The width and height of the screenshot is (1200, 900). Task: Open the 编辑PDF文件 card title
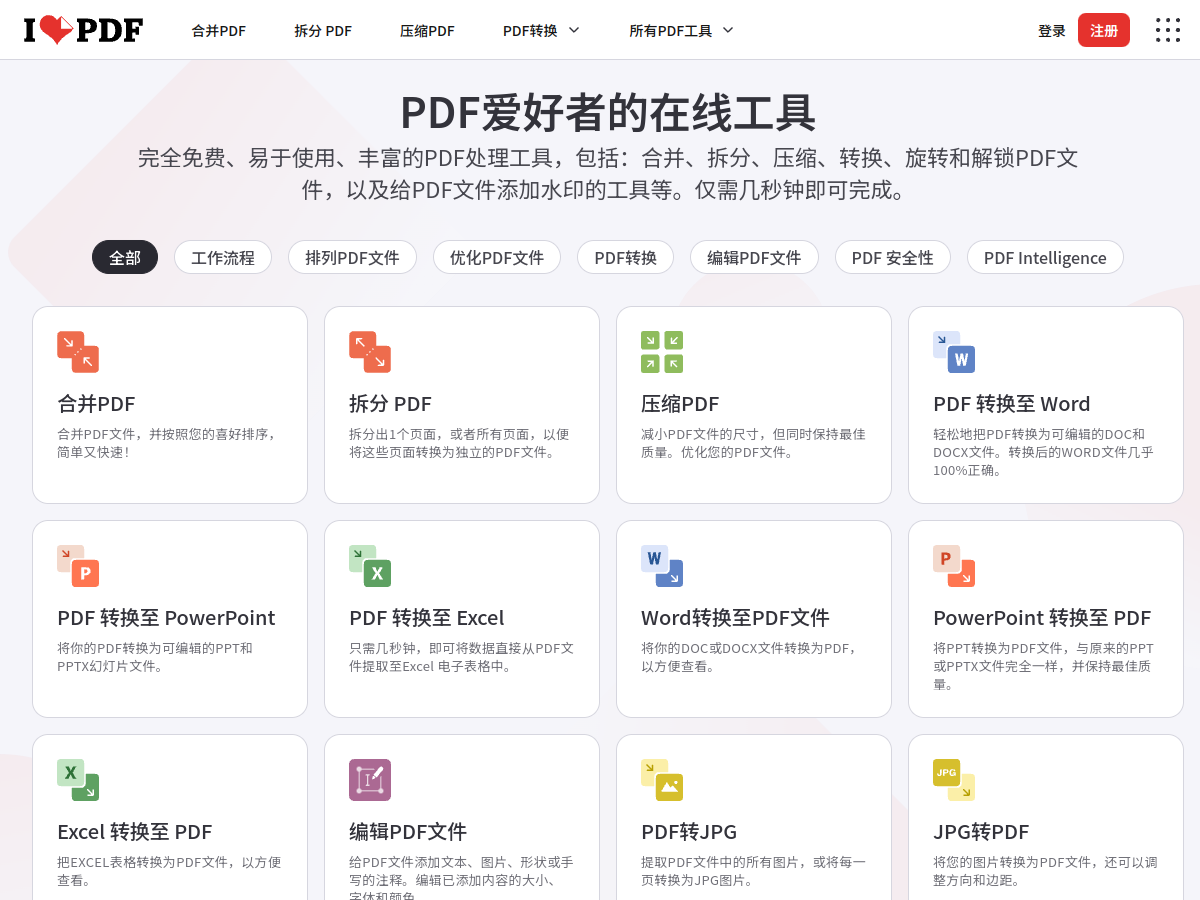[x=408, y=832]
